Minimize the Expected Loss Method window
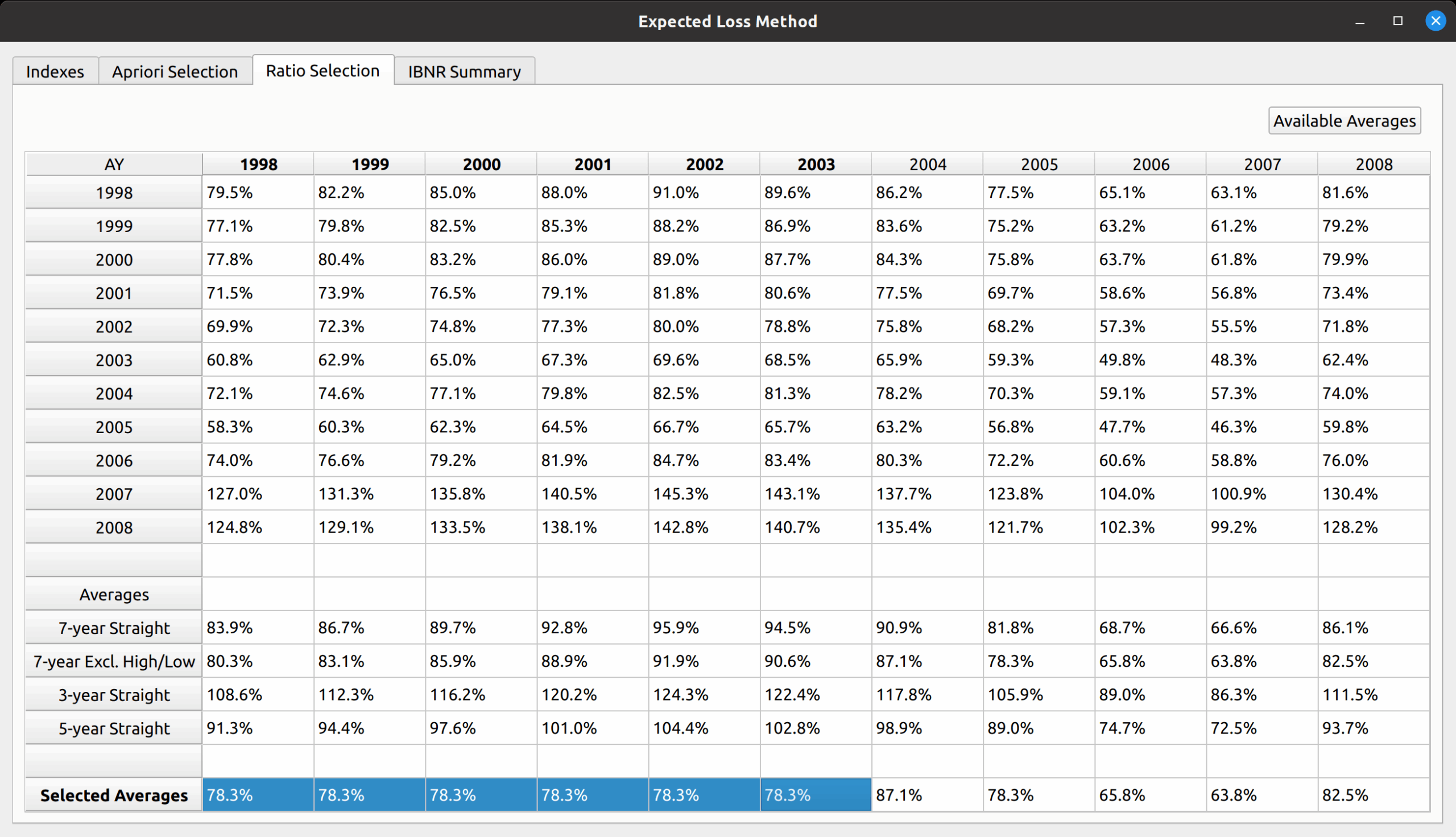This screenshot has width=1456, height=837. coord(1359,21)
